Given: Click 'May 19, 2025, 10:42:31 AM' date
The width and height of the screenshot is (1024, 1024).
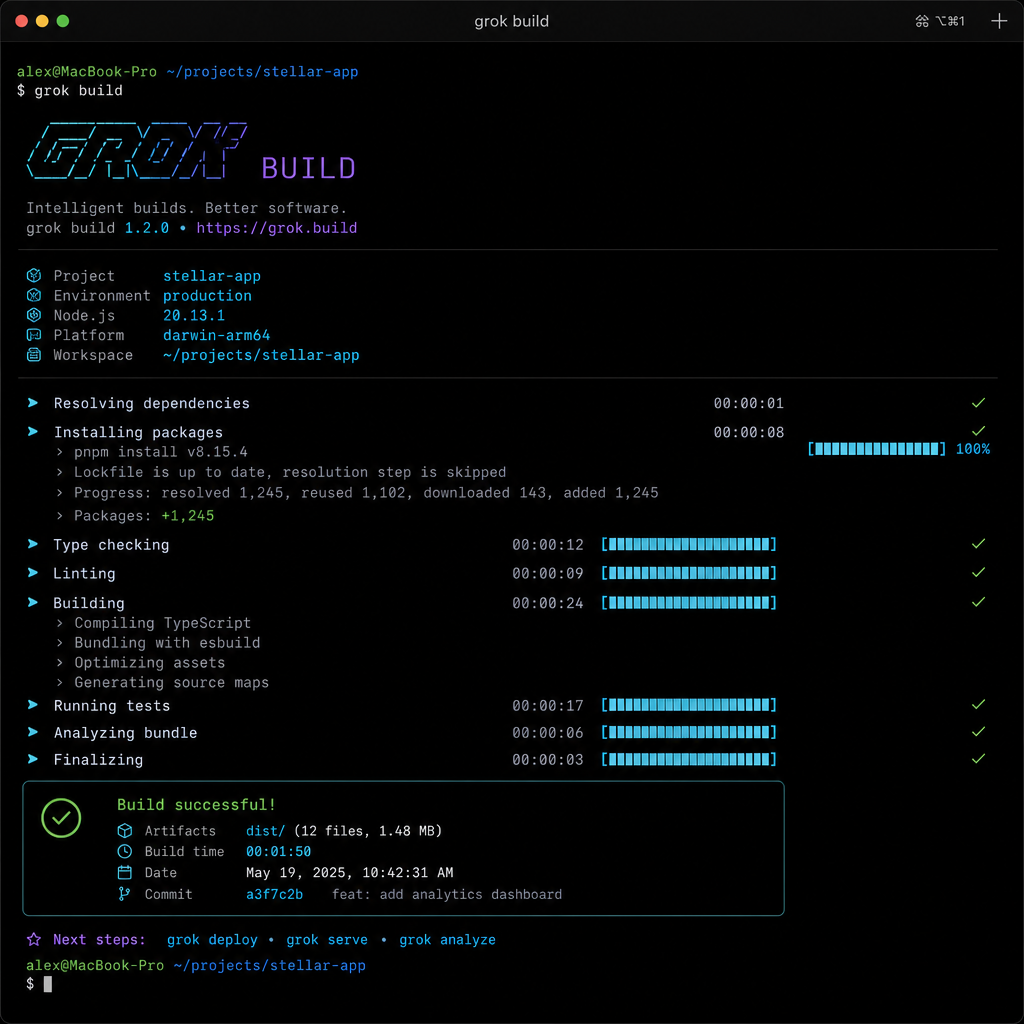Looking at the screenshot, I should pos(349,872).
